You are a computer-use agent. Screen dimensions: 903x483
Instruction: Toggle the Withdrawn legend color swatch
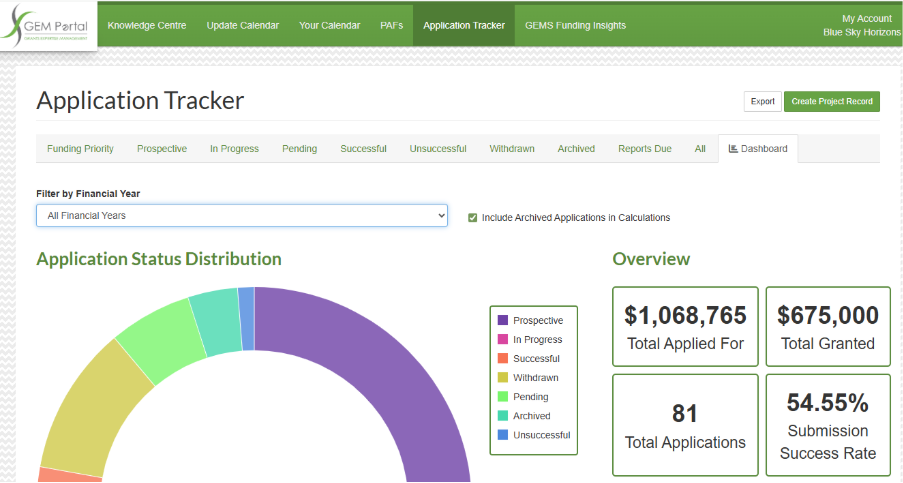[x=503, y=378]
